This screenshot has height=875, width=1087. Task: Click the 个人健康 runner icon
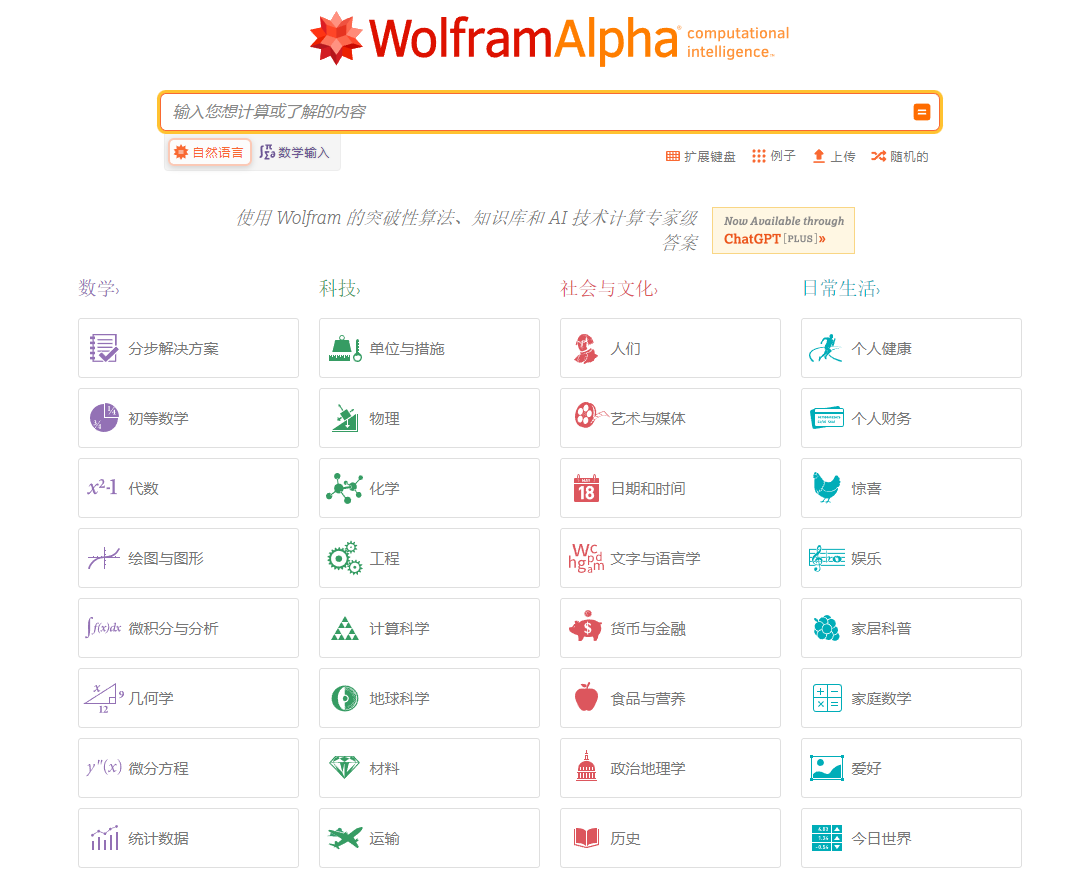[x=826, y=348]
